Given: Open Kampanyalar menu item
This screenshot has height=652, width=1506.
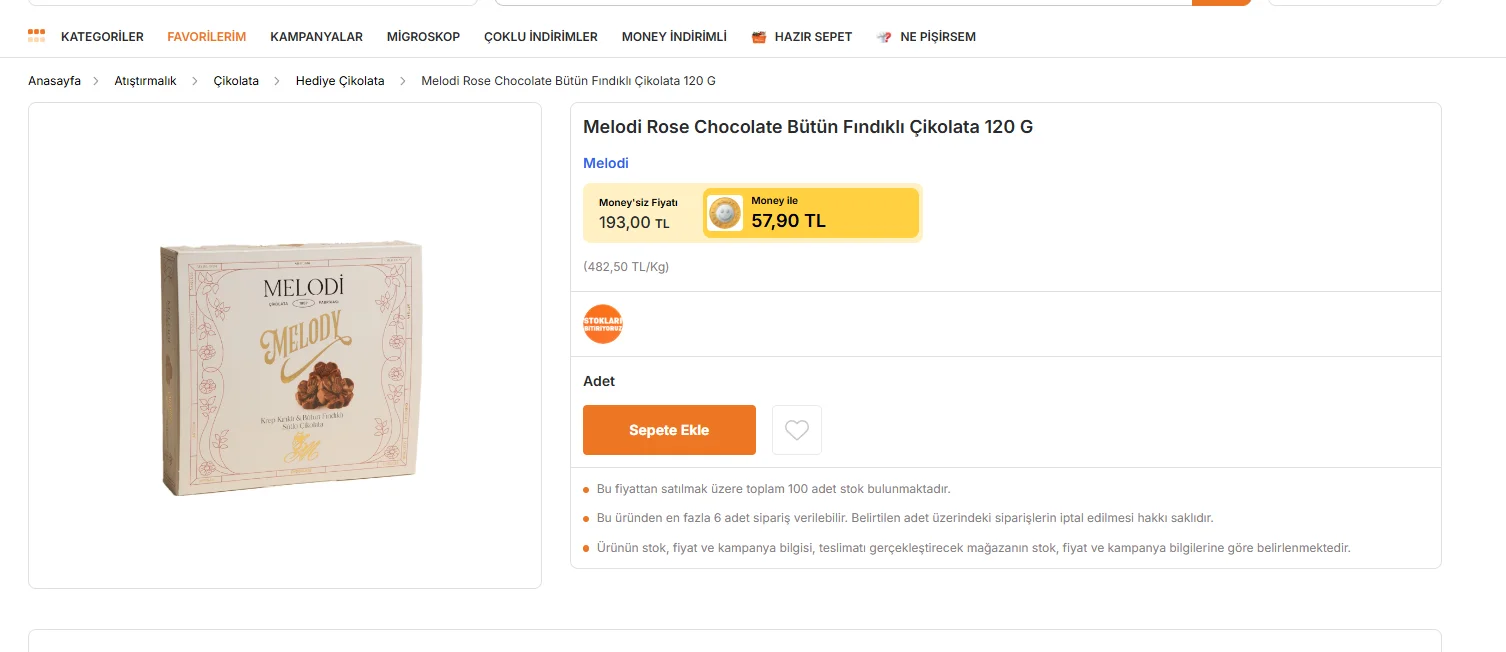Looking at the screenshot, I should click(316, 37).
